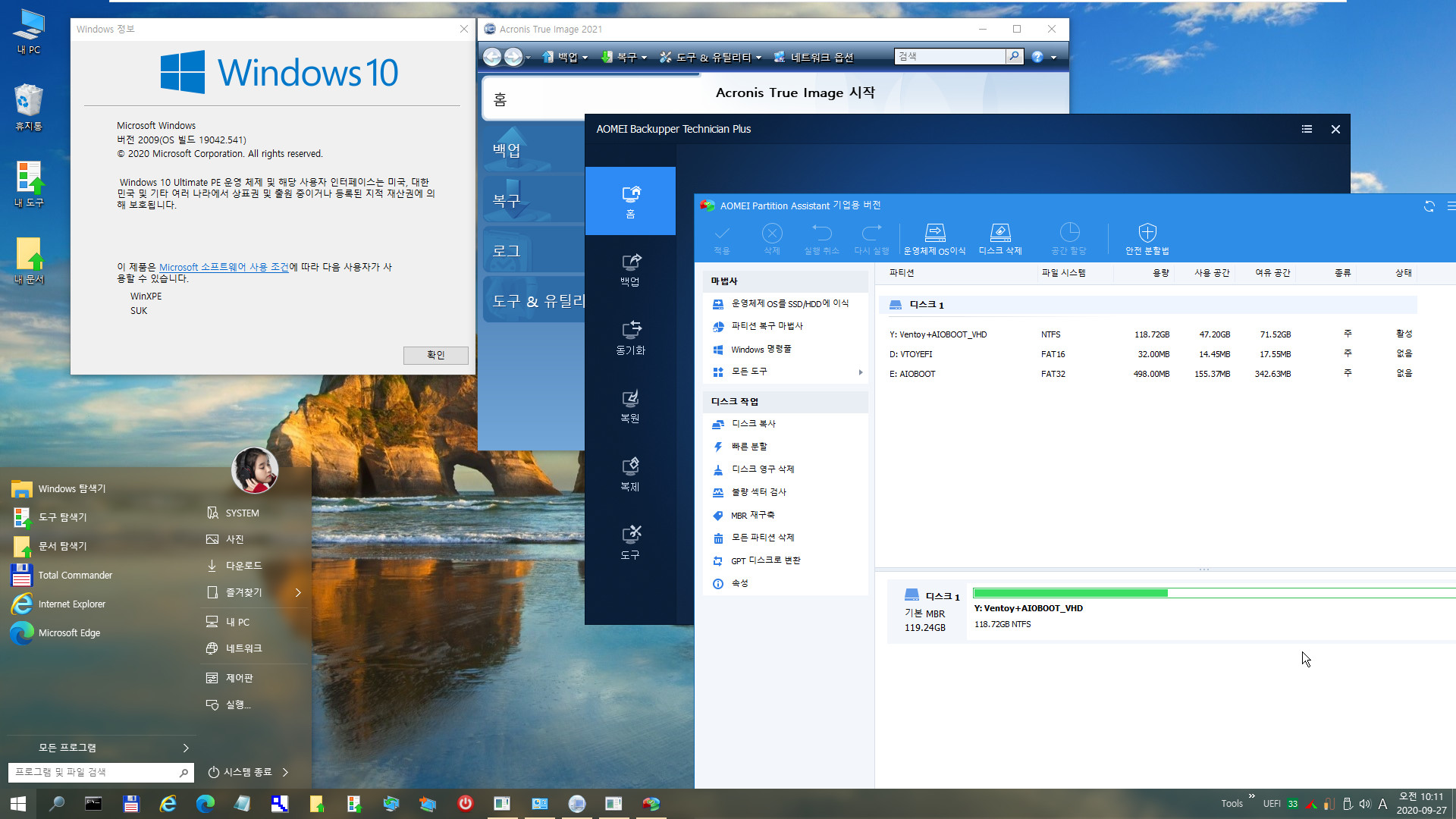The width and height of the screenshot is (1456, 819).
Task: Click the back arrow in Acronis True Image
Action: (492, 57)
